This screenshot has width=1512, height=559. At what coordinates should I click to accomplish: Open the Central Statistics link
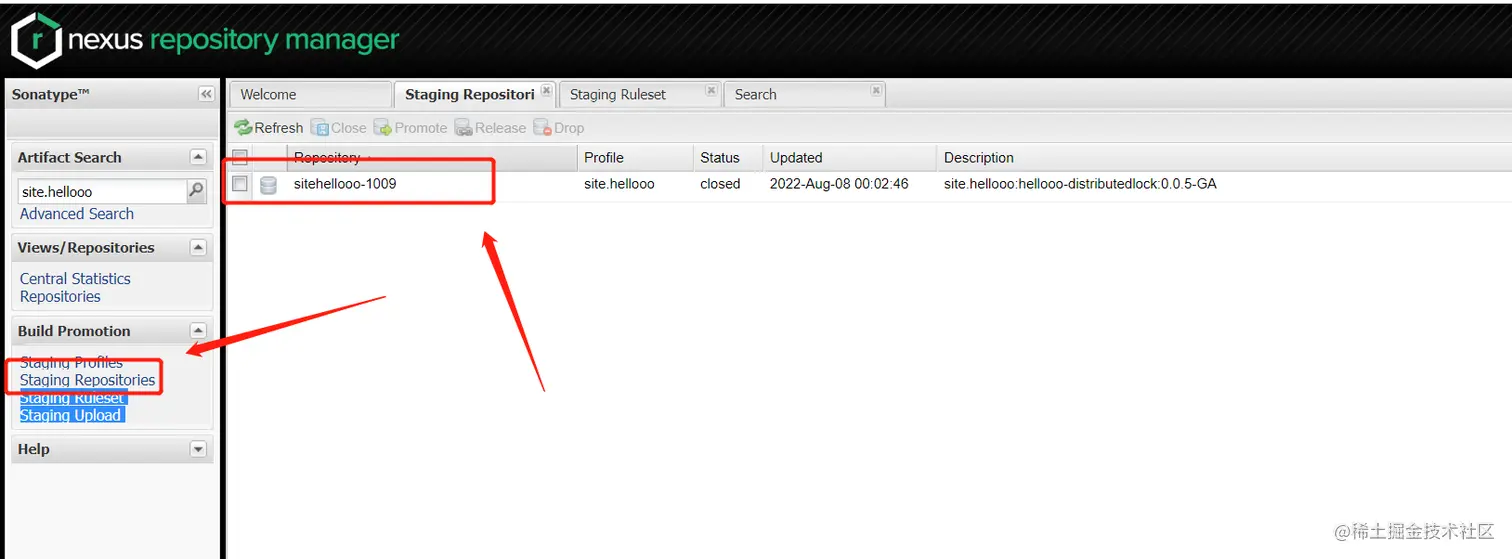[75, 279]
